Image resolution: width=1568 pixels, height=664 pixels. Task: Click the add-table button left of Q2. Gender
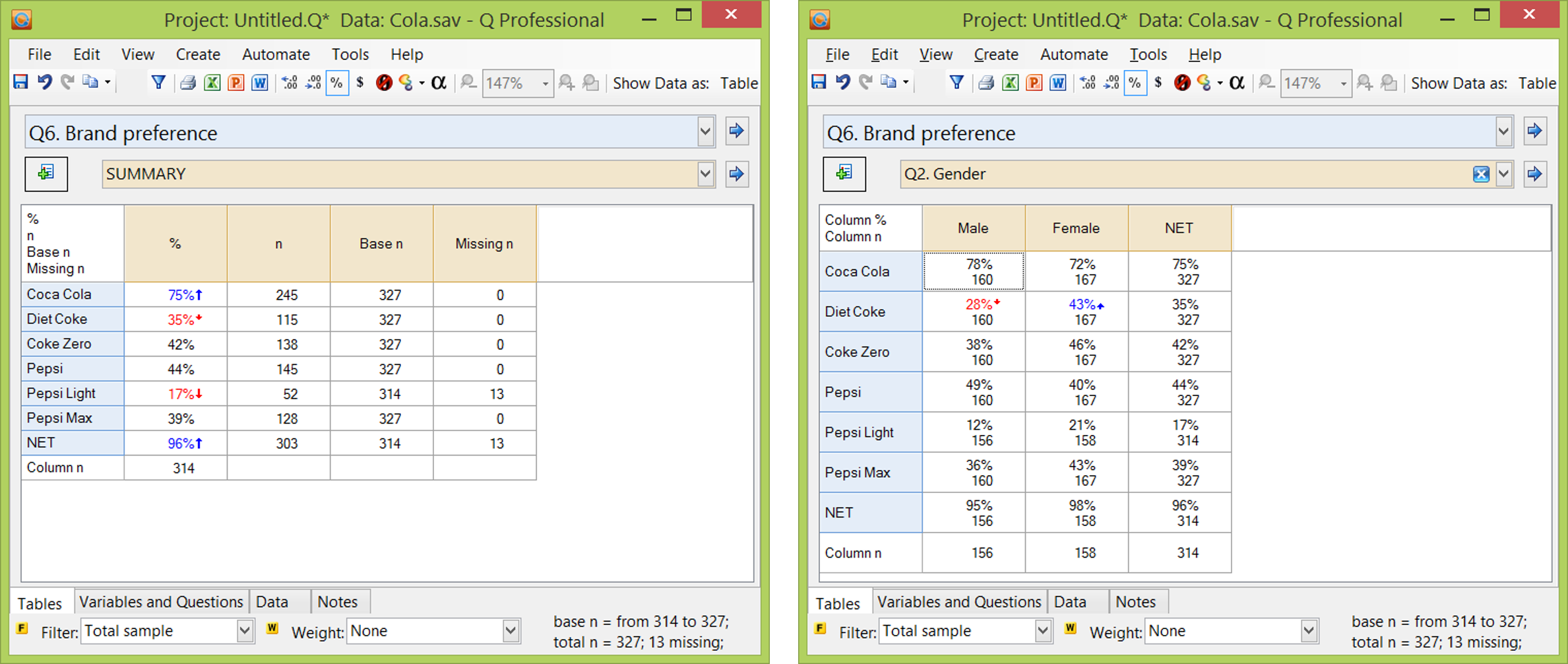coord(844,174)
